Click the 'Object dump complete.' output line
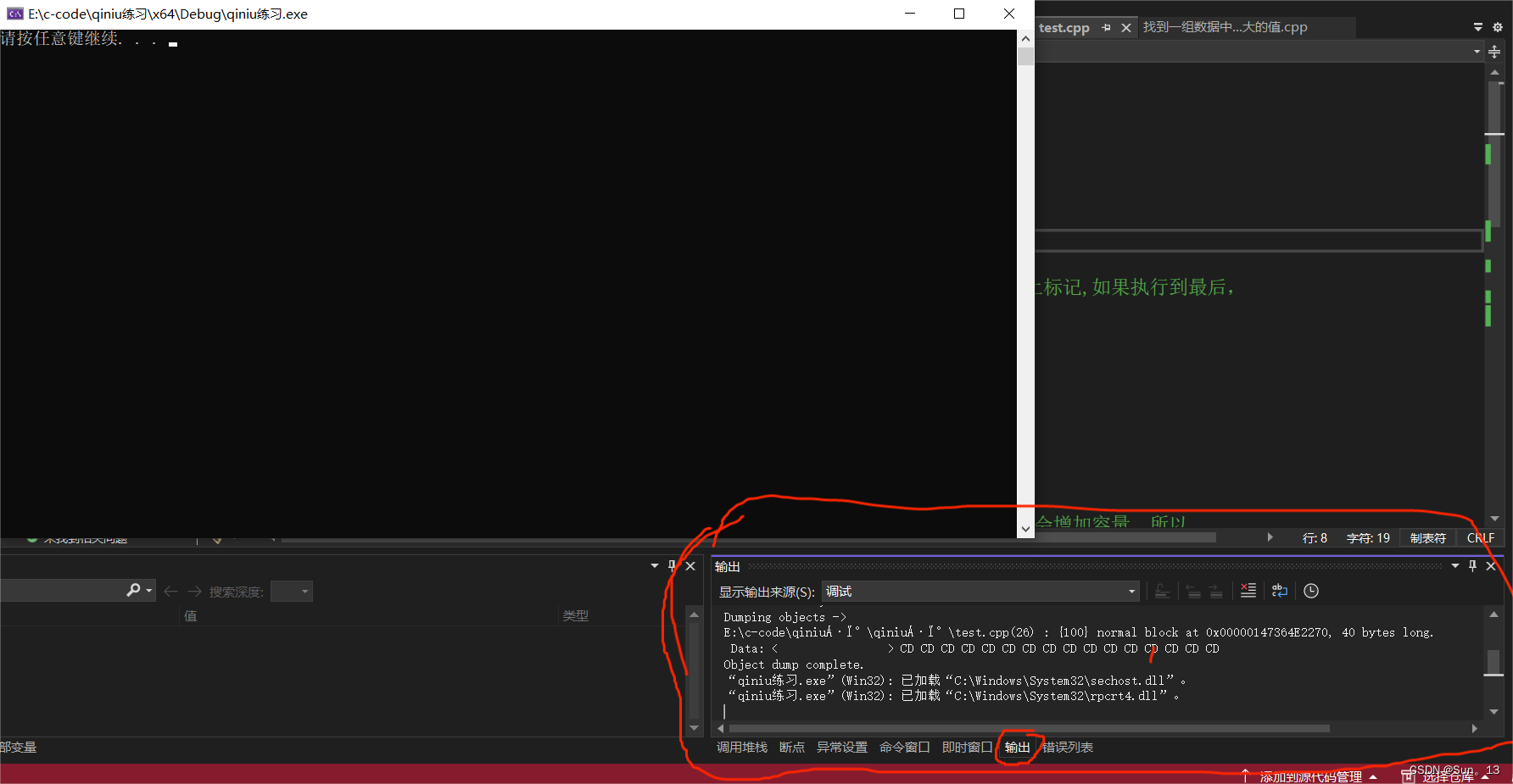Viewport: 1513px width, 784px height. point(793,664)
